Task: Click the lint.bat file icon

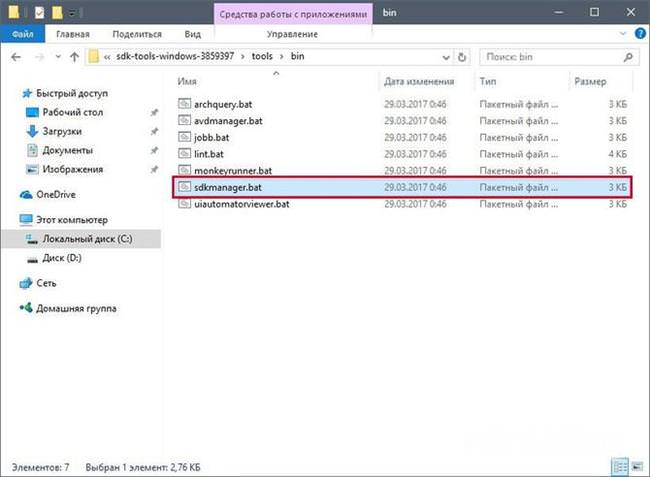Action: coord(184,153)
